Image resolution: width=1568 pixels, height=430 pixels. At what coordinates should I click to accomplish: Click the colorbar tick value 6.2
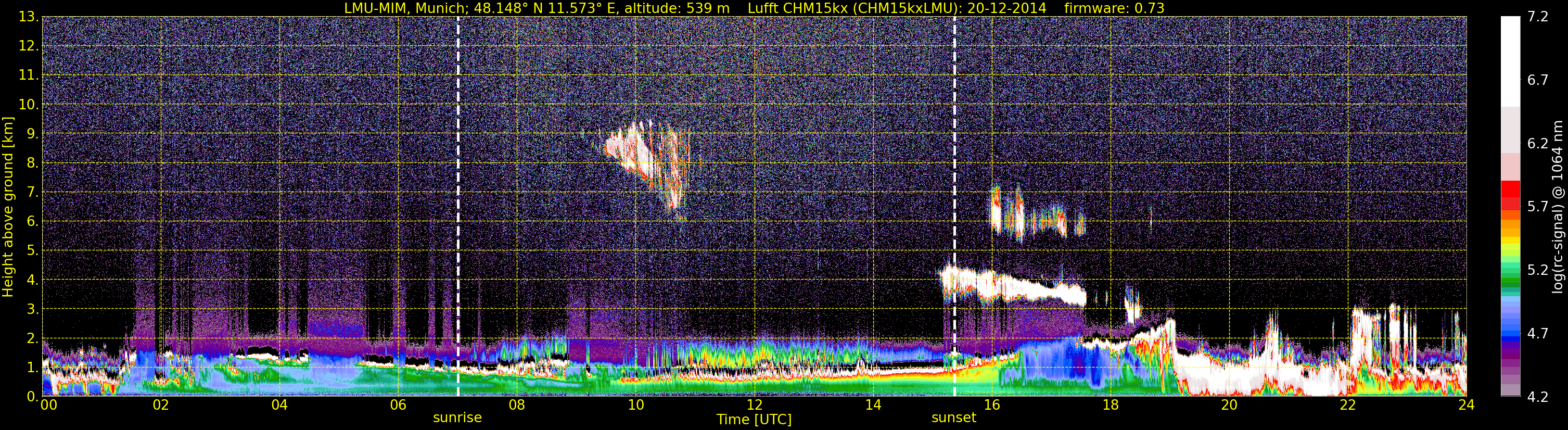click(1538, 144)
